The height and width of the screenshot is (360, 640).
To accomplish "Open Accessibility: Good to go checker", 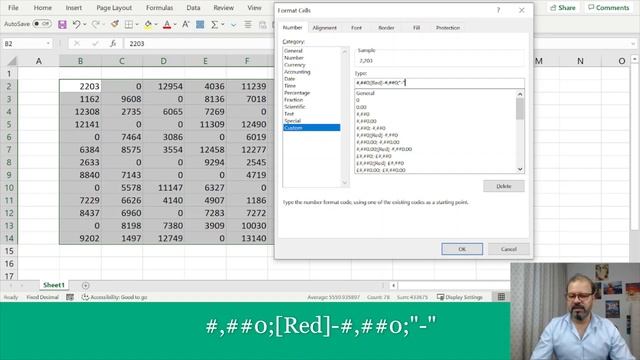I will point(114,297).
